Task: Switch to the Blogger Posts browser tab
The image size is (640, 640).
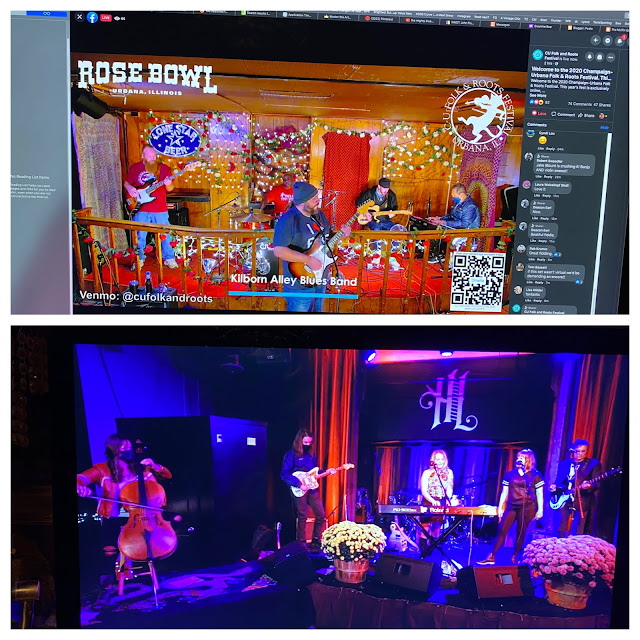Action: tap(581, 28)
